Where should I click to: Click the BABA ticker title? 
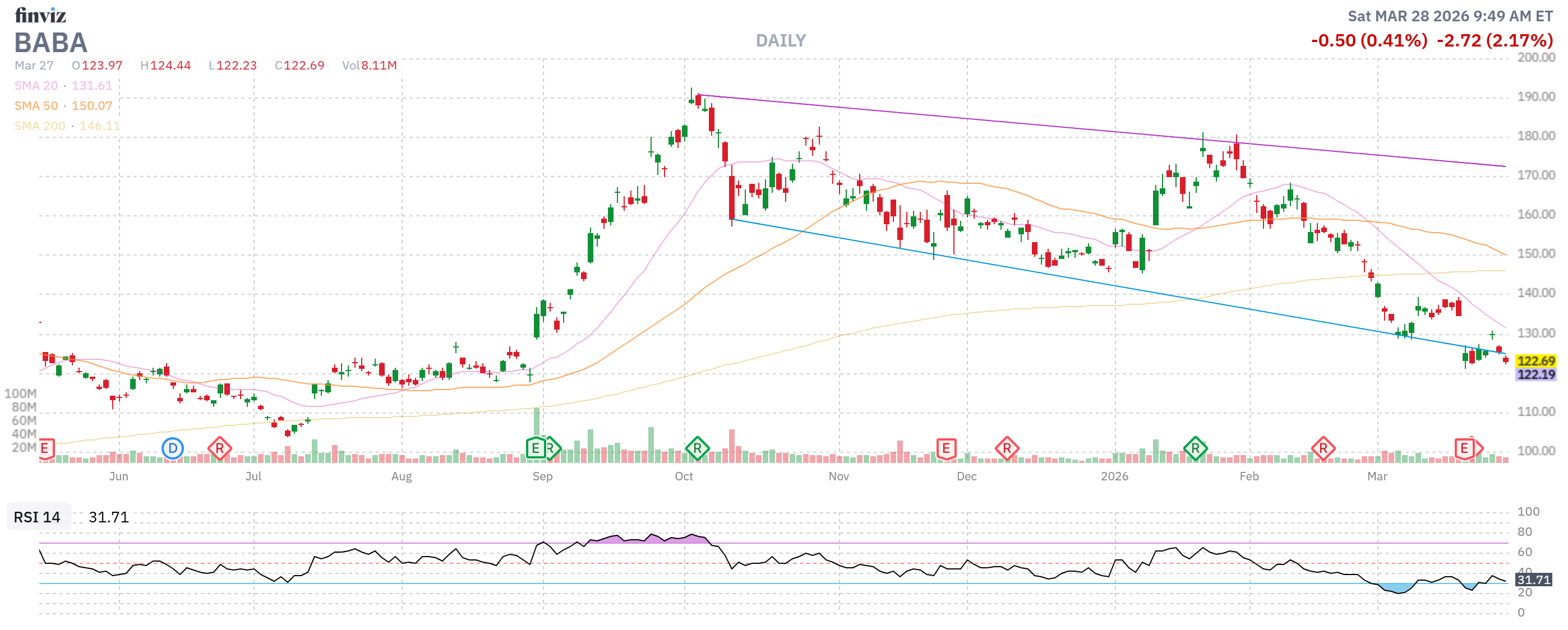click(x=51, y=43)
